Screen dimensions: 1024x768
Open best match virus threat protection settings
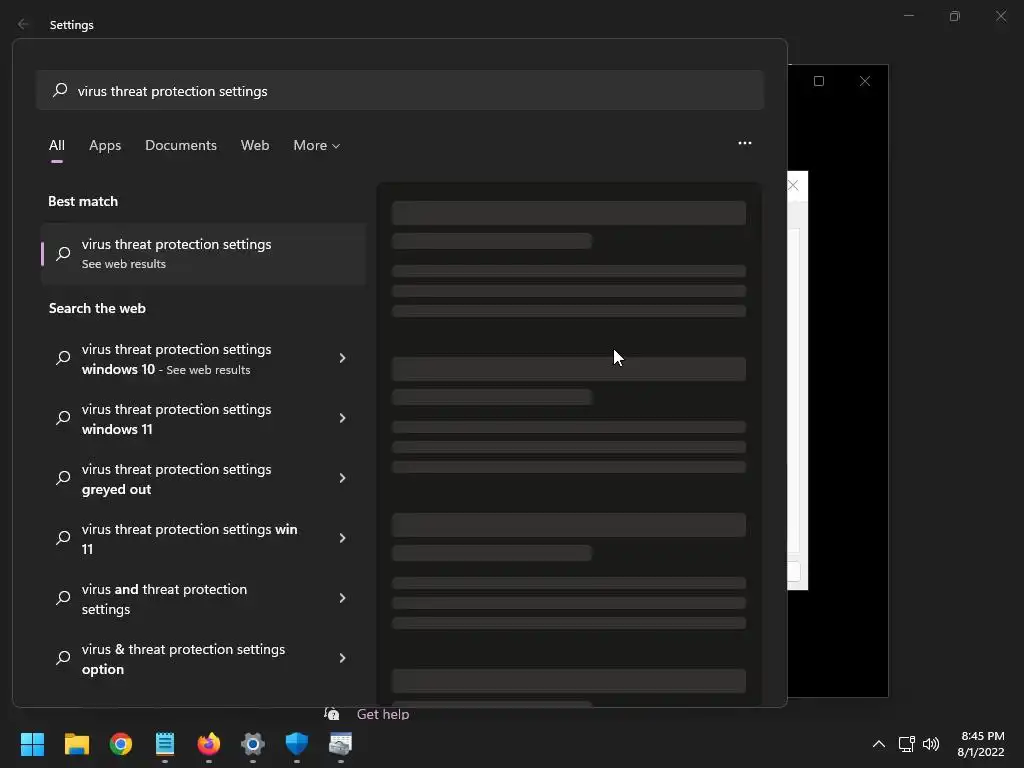(203, 253)
